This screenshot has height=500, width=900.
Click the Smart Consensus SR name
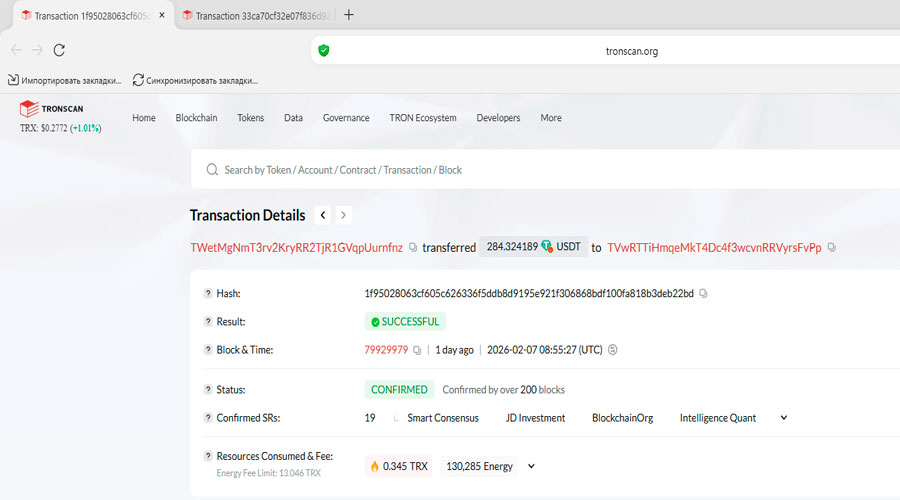point(443,418)
